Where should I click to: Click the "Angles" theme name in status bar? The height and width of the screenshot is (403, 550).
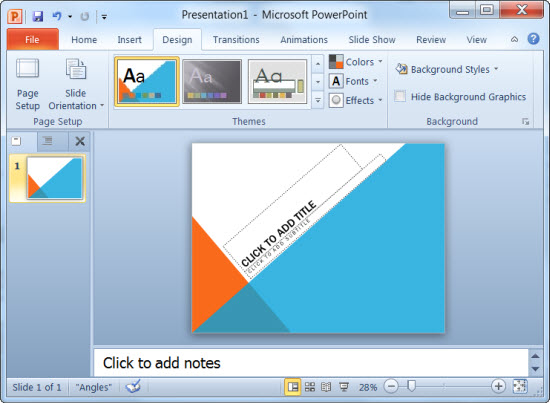click(94, 387)
